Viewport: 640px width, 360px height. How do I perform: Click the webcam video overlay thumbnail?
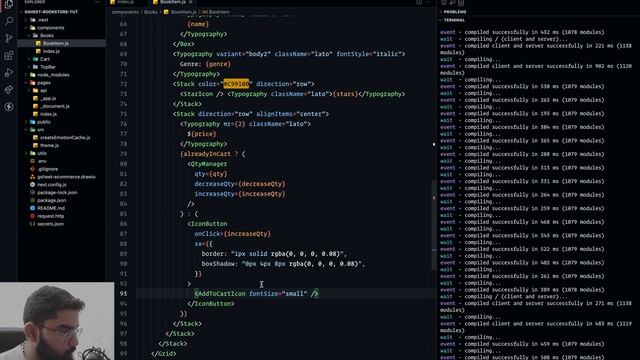tap(57, 321)
